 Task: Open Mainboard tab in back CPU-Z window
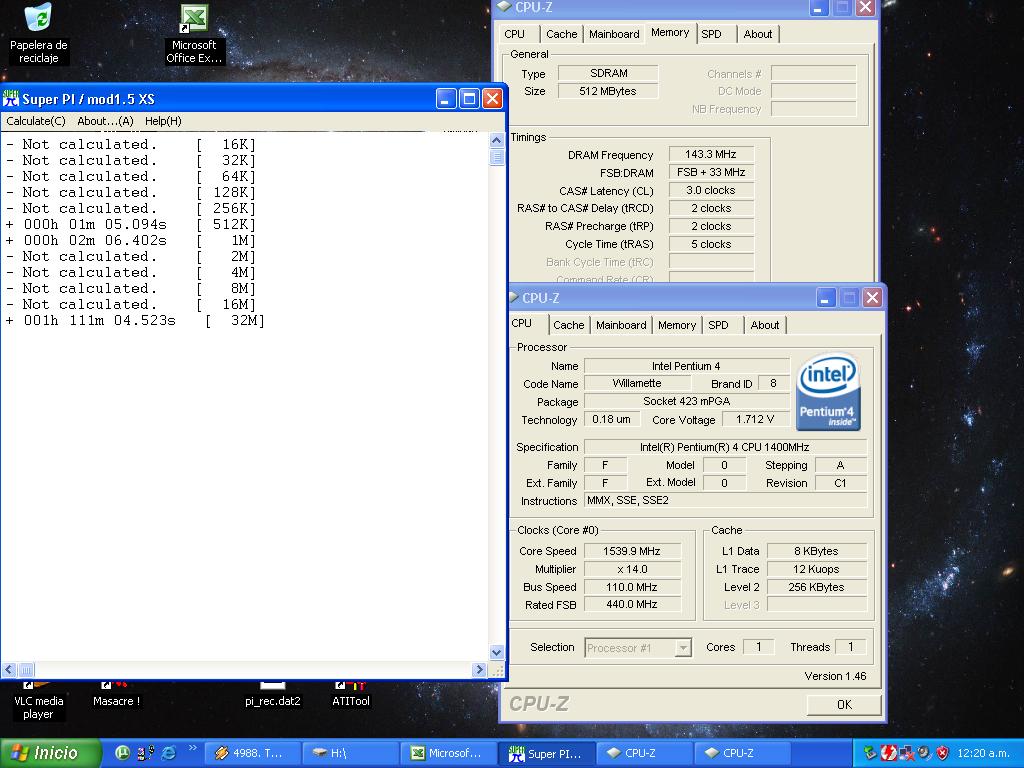[614, 34]
